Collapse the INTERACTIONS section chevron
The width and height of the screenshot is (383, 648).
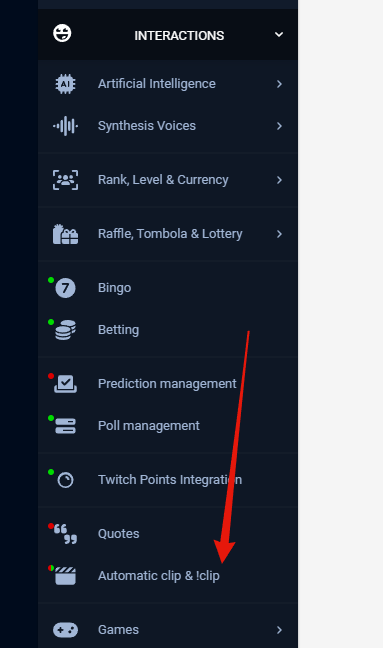[x=279, y=35]
